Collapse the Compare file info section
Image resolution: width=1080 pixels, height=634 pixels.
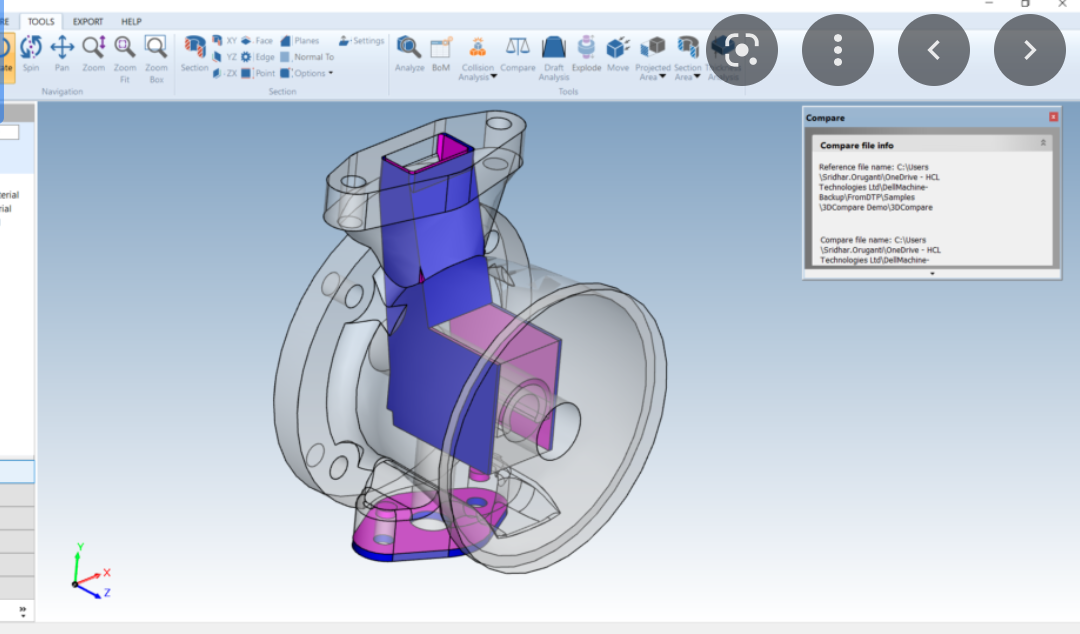pyautogui.click(x=1043, y=144)
